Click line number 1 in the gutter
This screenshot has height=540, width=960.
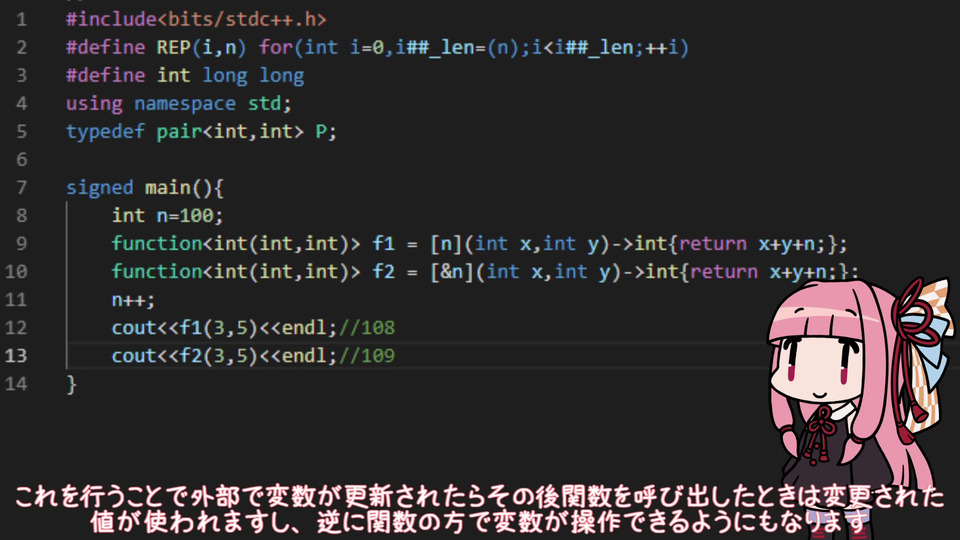tap(21, 20)
